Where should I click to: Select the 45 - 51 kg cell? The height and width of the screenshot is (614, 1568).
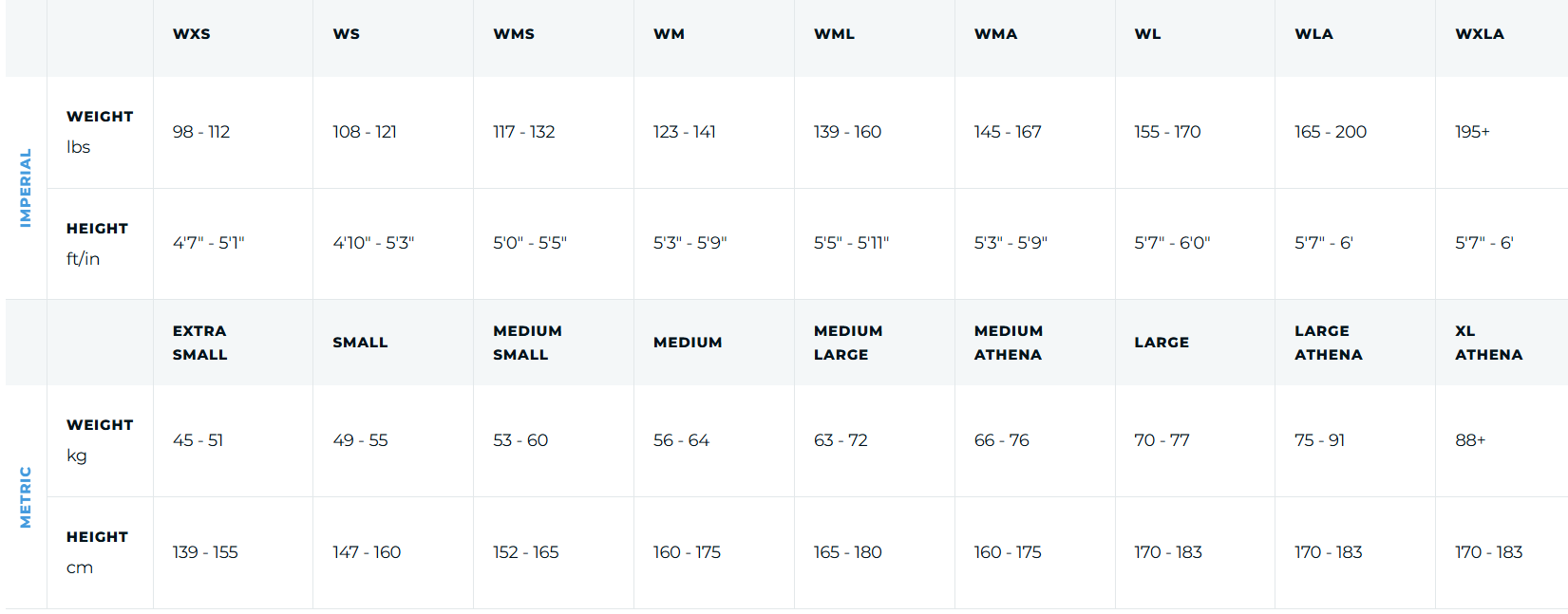click(x=198, y=440)
